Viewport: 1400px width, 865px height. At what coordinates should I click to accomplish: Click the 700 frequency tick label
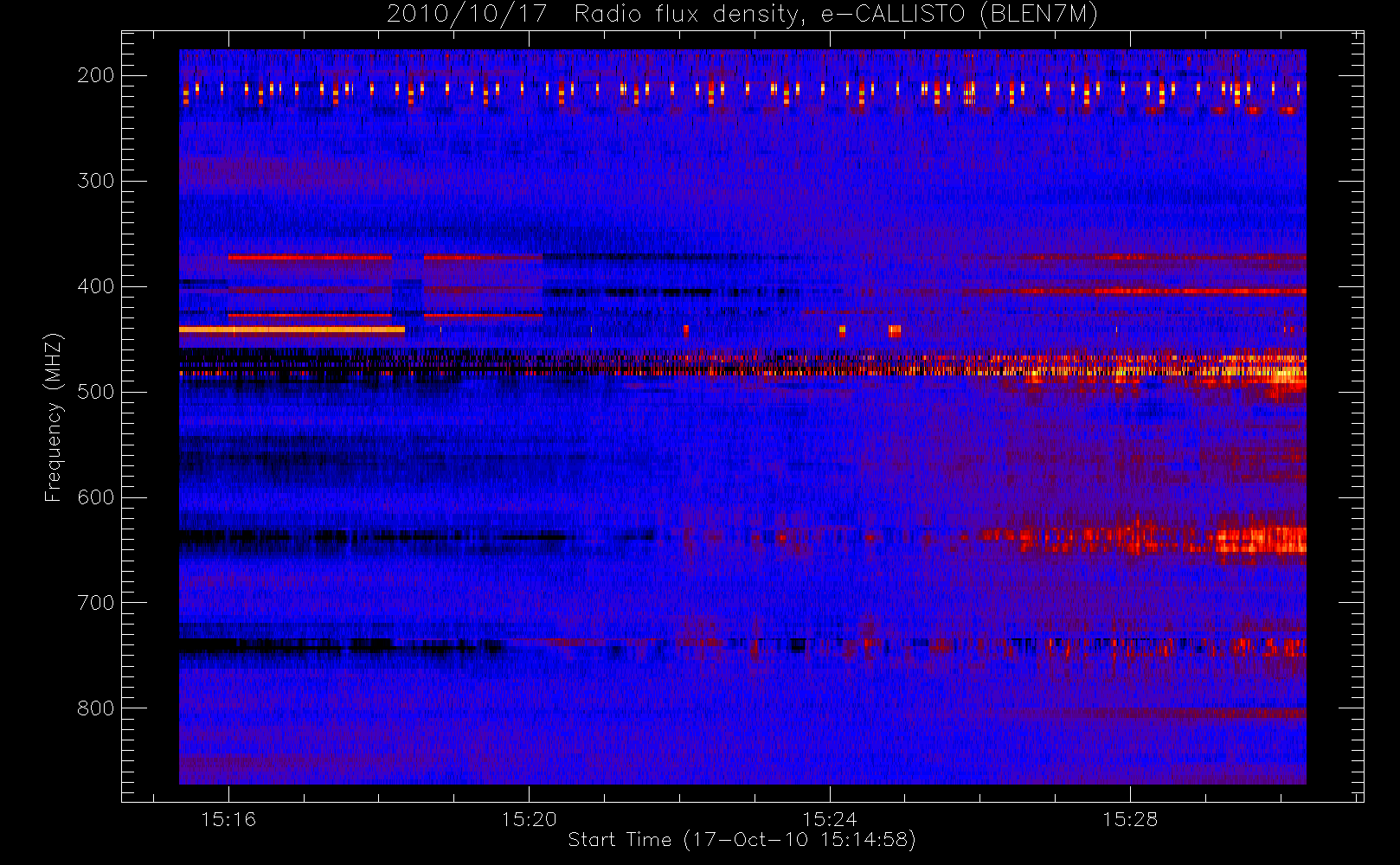(x=96, y=603)
